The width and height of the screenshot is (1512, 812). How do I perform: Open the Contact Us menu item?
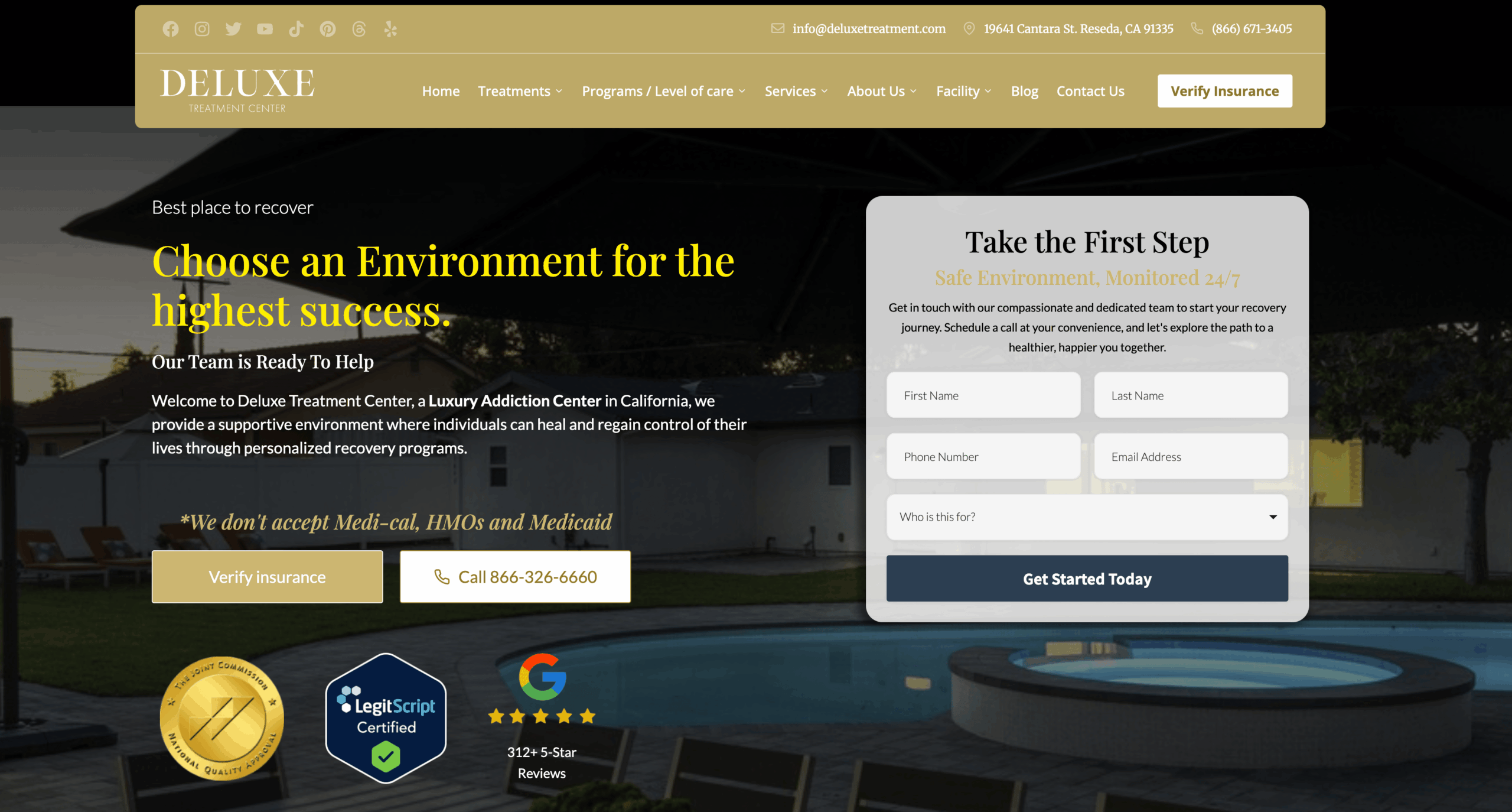point(1090,91)
